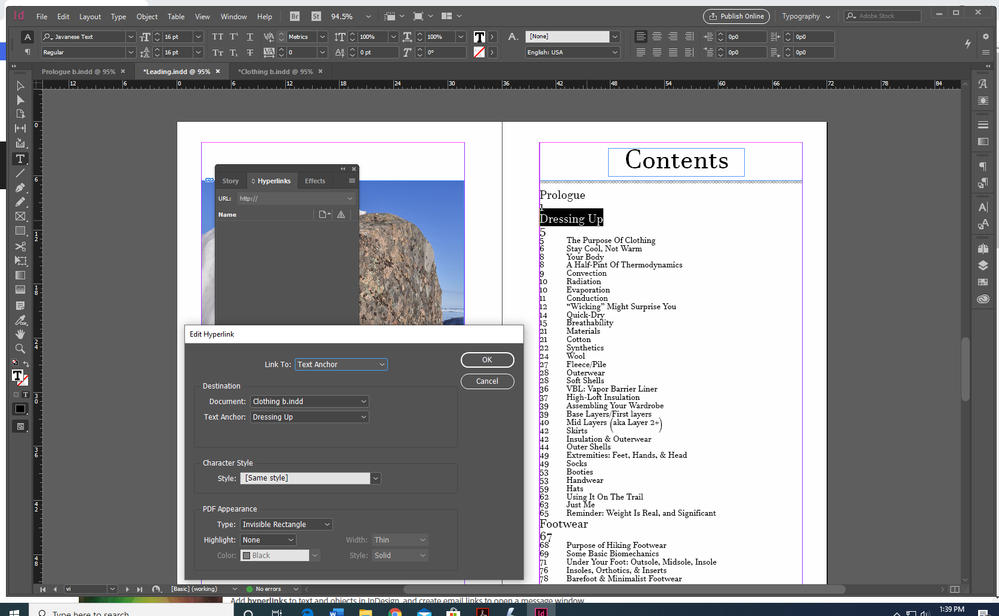Open the PDF Appearance Type dropdown

click(286, 524)
